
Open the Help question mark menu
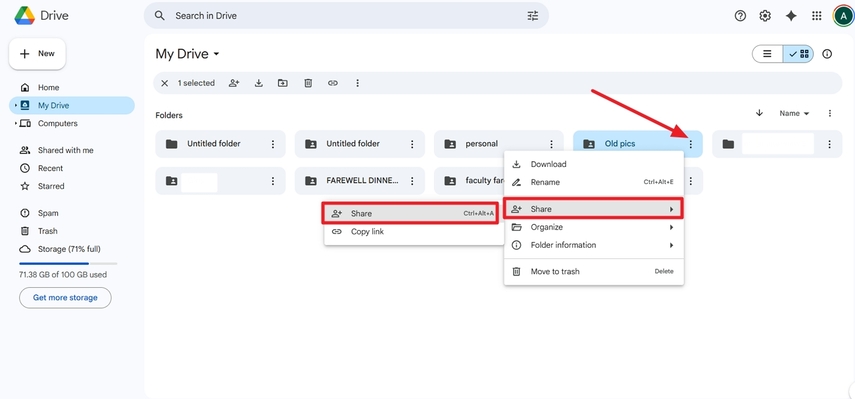coord(740,16)
